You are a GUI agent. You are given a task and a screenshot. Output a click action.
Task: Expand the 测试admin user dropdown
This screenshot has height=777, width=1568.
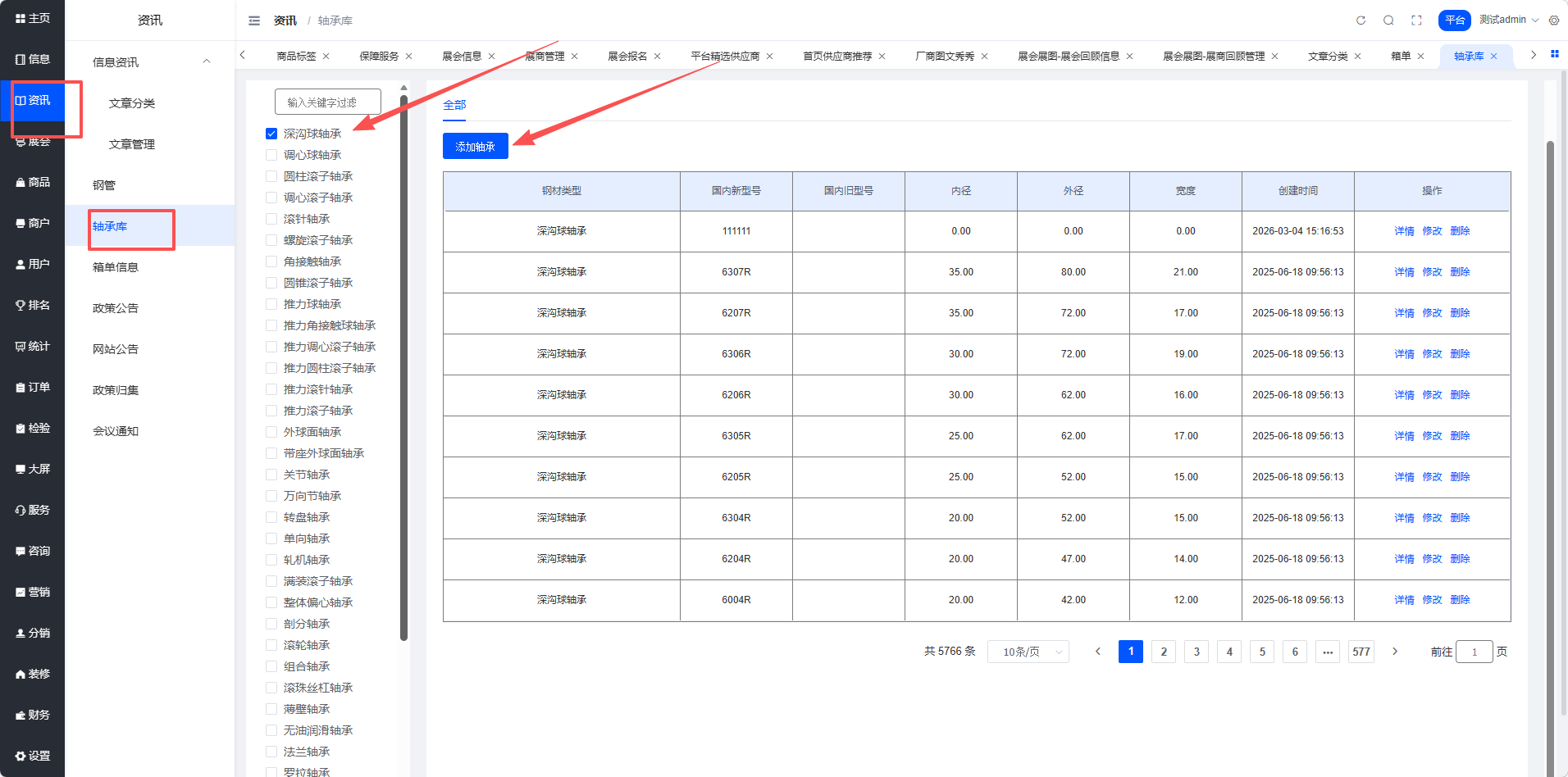coord(1508,20)
